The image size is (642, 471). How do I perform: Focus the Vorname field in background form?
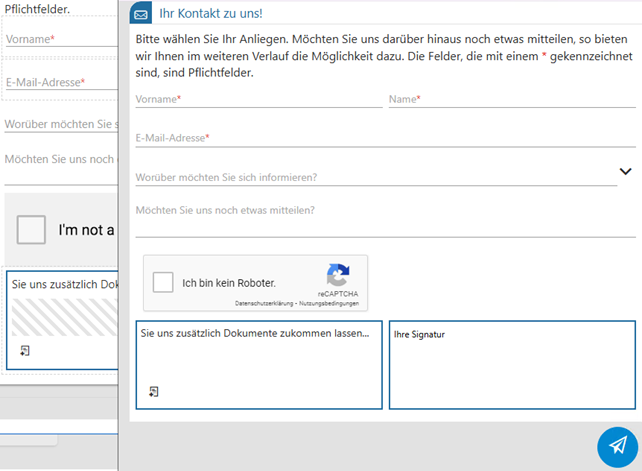click(x=61, y=39)
